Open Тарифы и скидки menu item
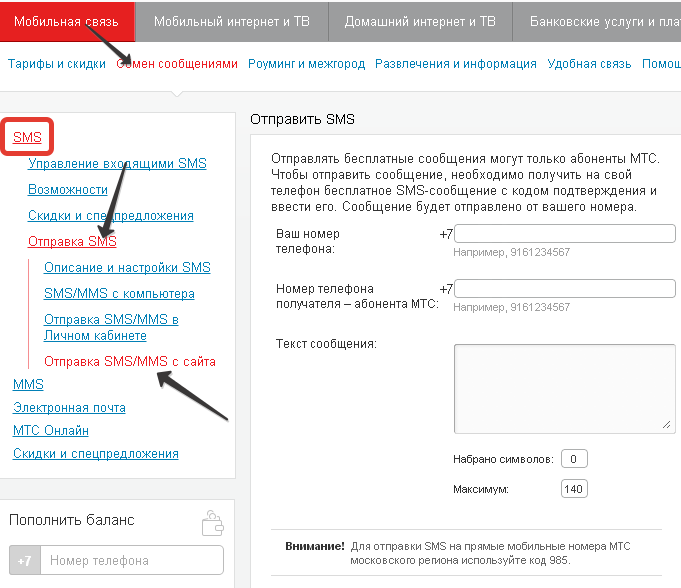 tap(57, 64)
